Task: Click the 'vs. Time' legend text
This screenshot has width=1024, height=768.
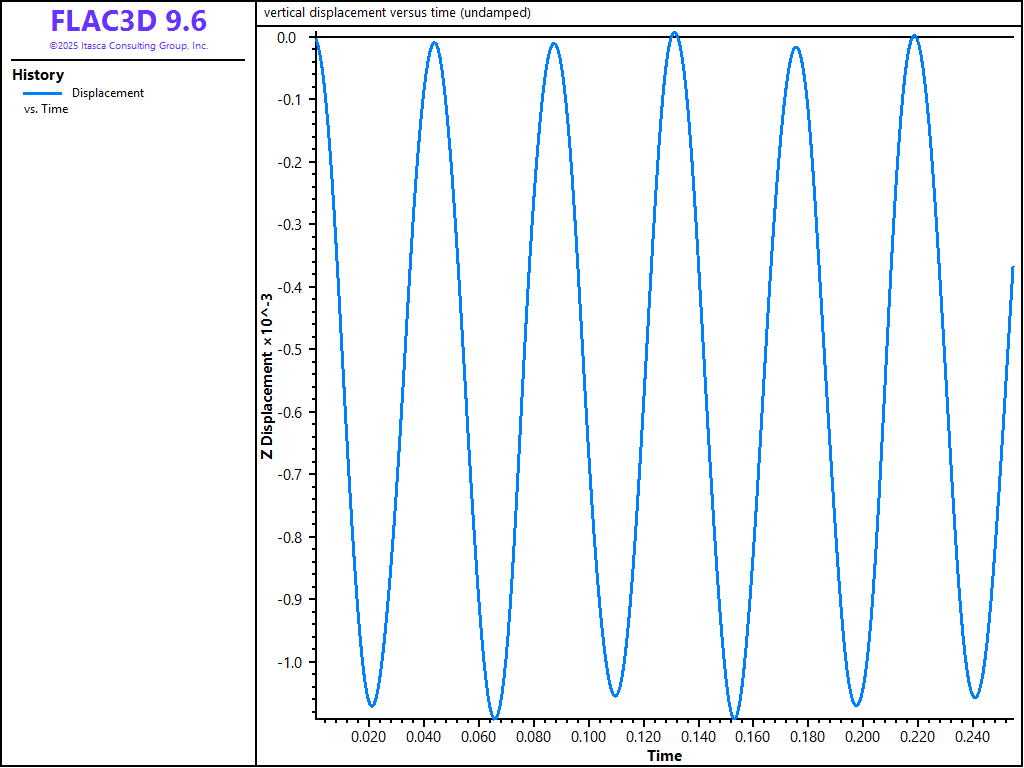Action: (x=46, y=109)
